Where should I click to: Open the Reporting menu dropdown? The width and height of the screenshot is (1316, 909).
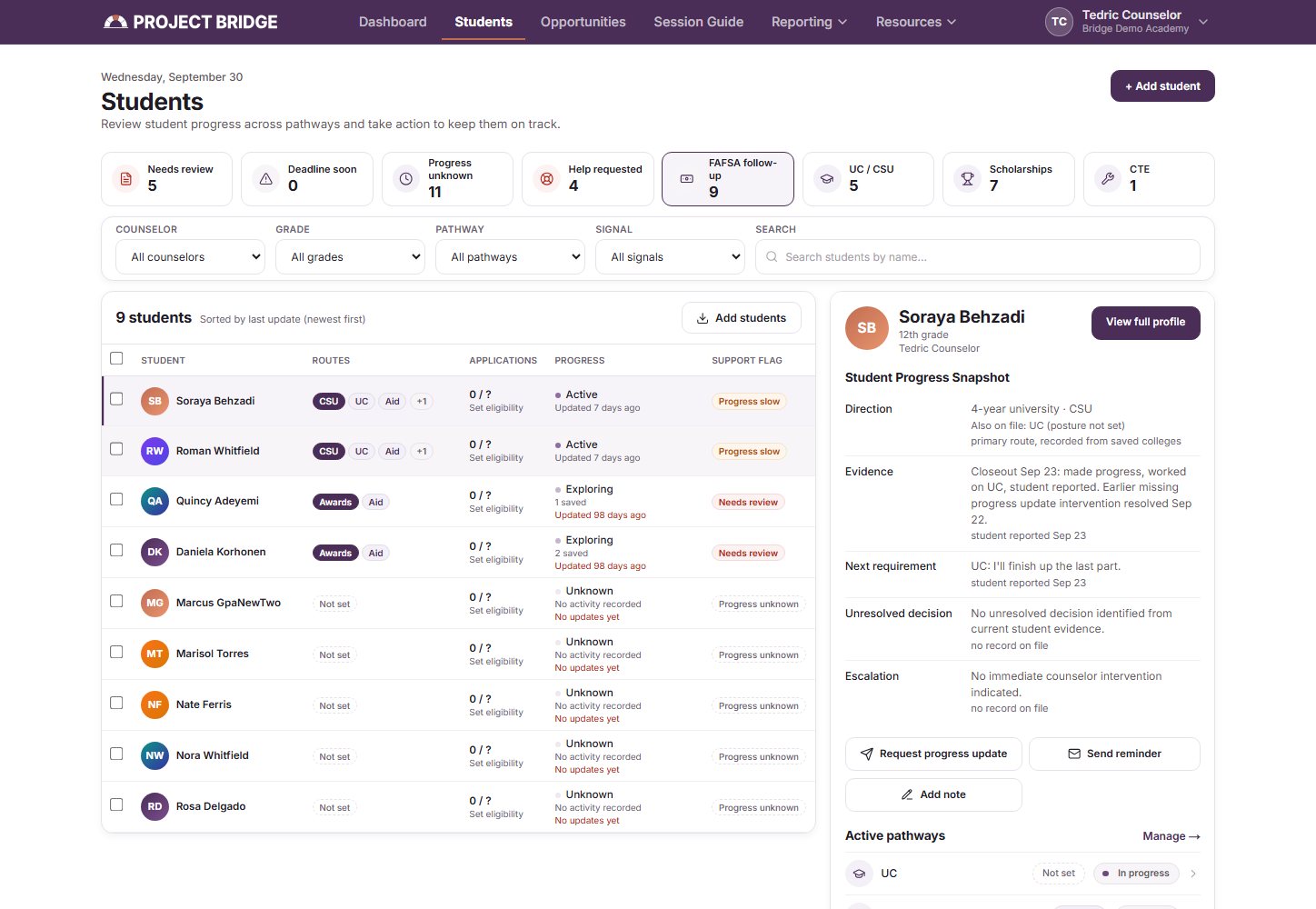(x=809, y=22)
